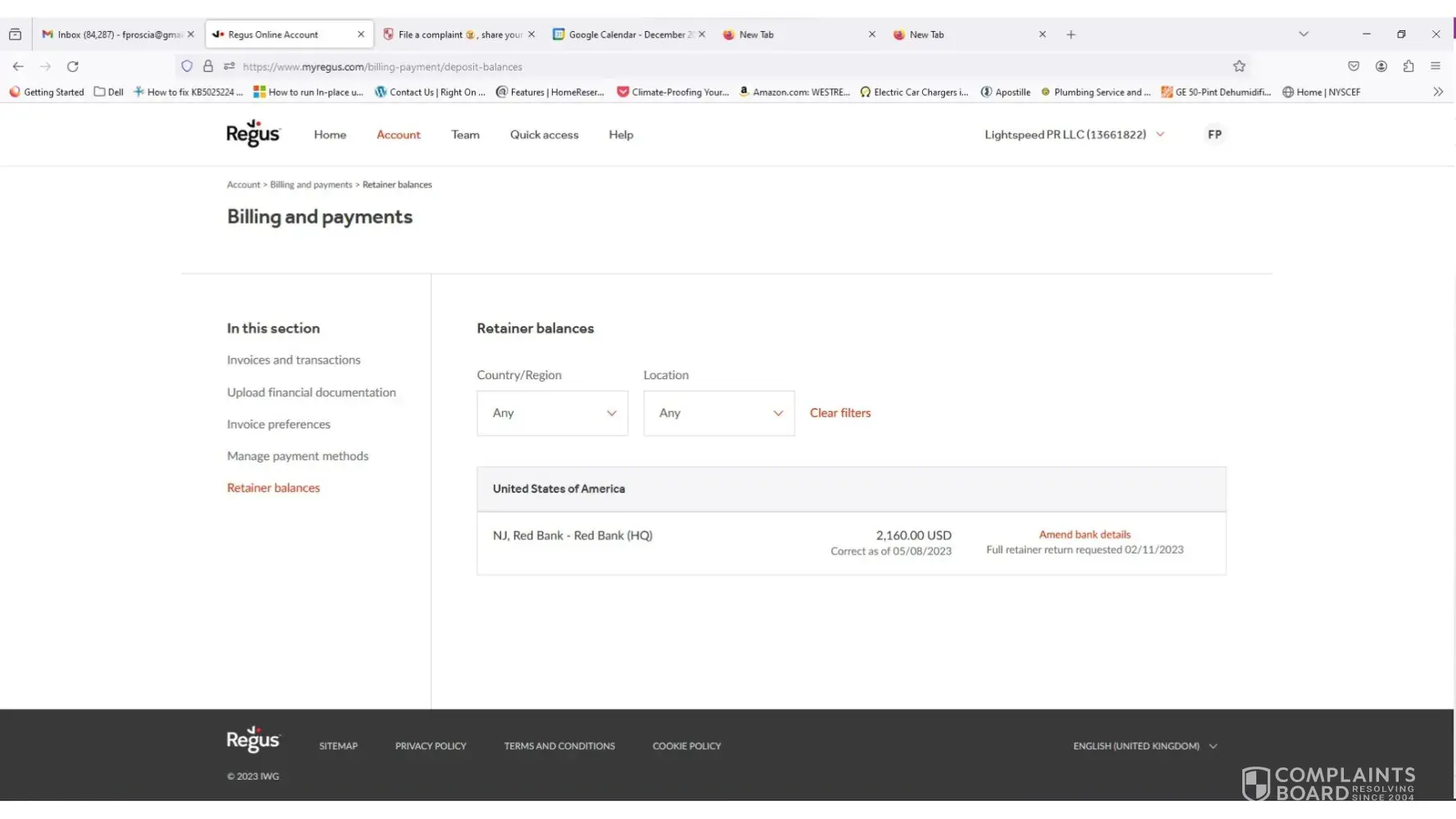
Task: Open the Lightspeed PR LLC account switcher
Action: [1074, 134]
